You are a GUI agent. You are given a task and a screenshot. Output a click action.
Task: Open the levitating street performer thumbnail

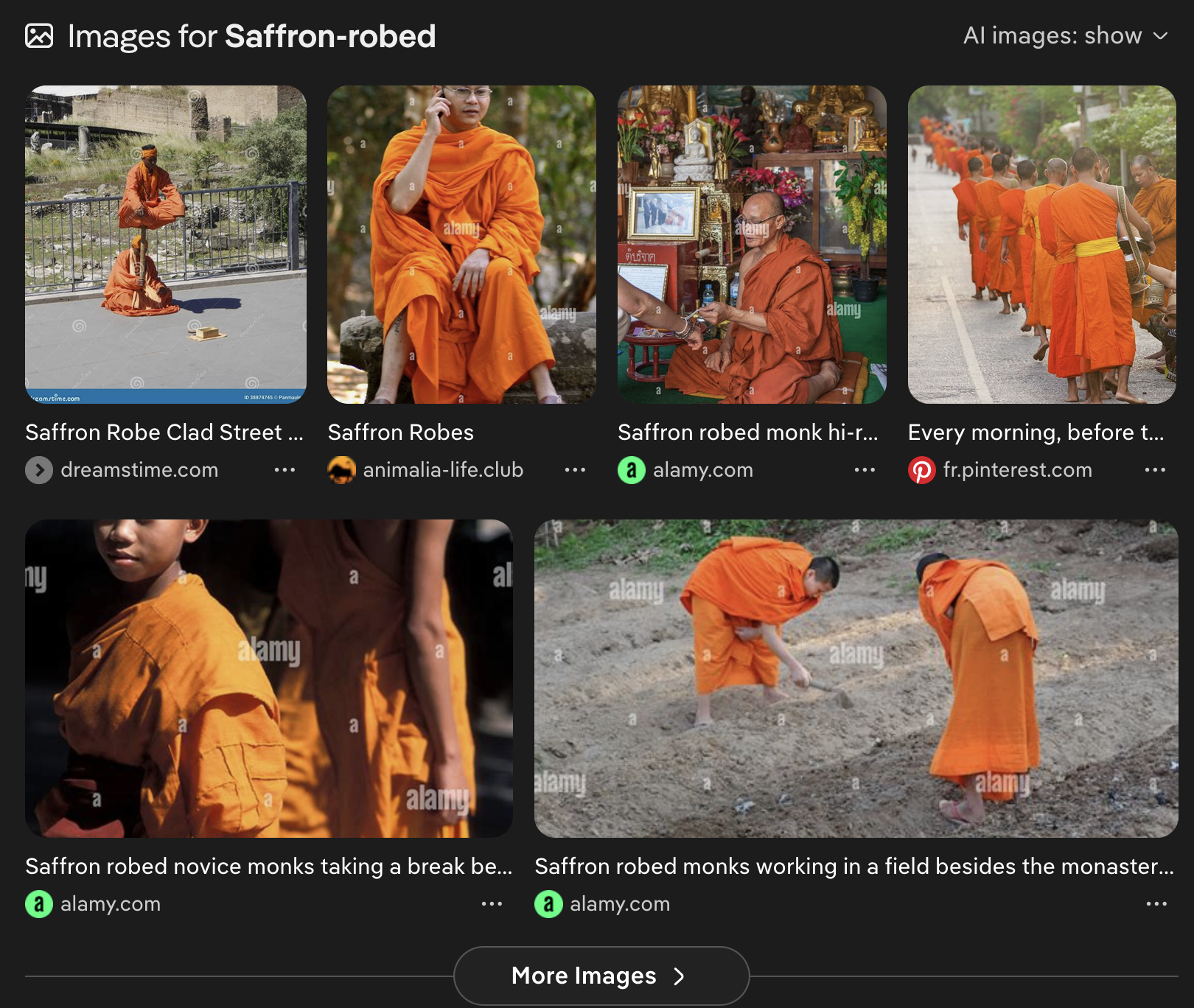tap(166, 245)
